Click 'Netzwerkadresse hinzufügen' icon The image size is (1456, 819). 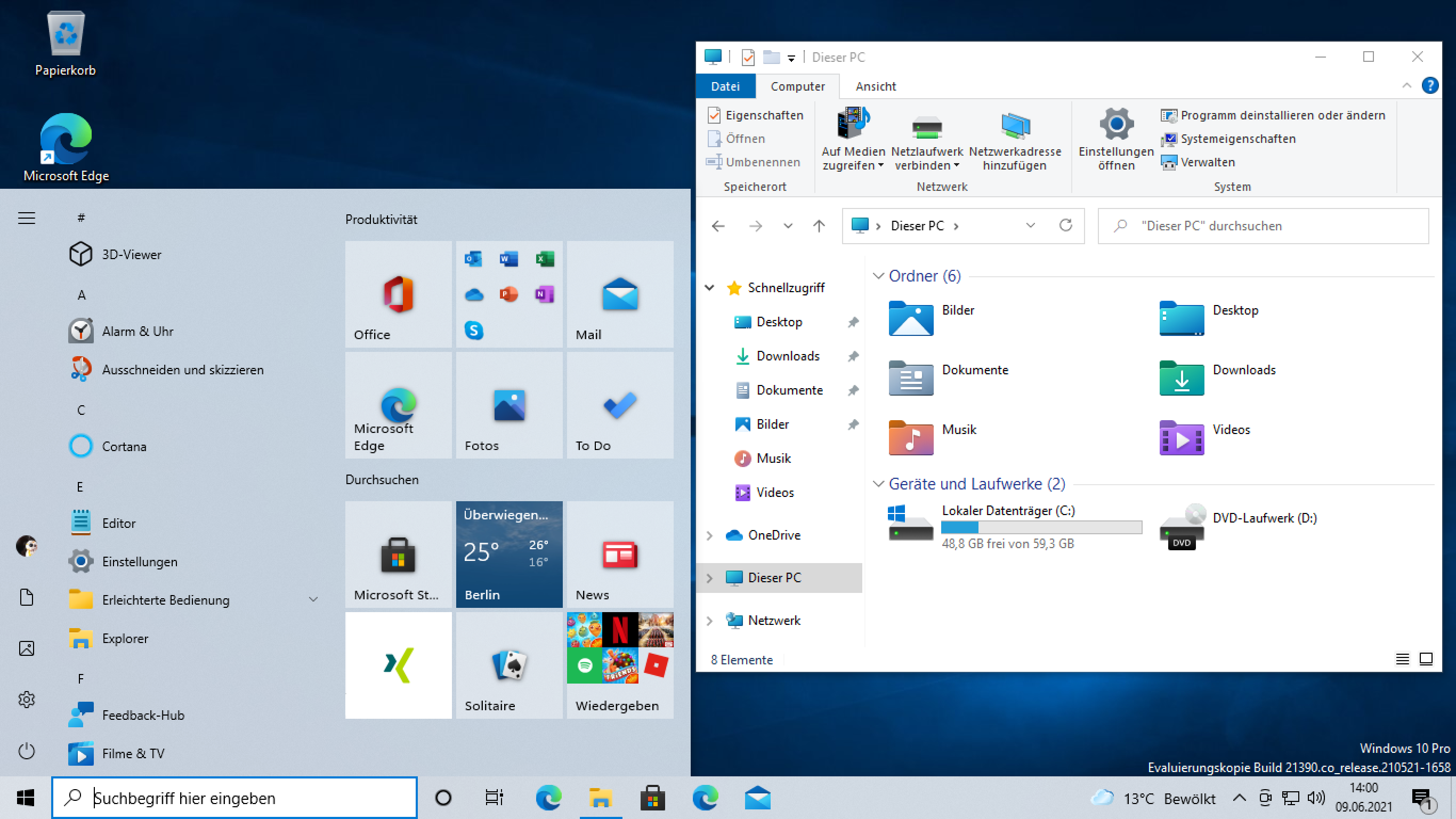1015,126
